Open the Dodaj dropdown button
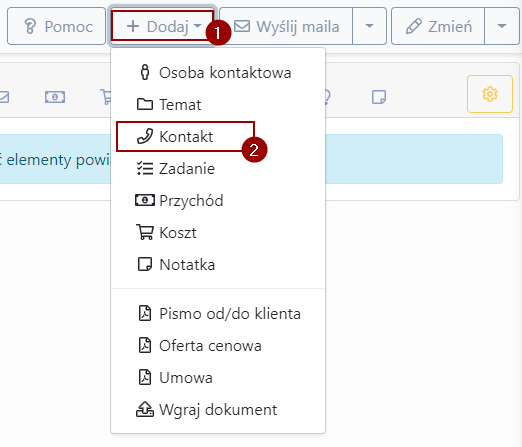The image size is (522, 447). [x=162, y=26]
